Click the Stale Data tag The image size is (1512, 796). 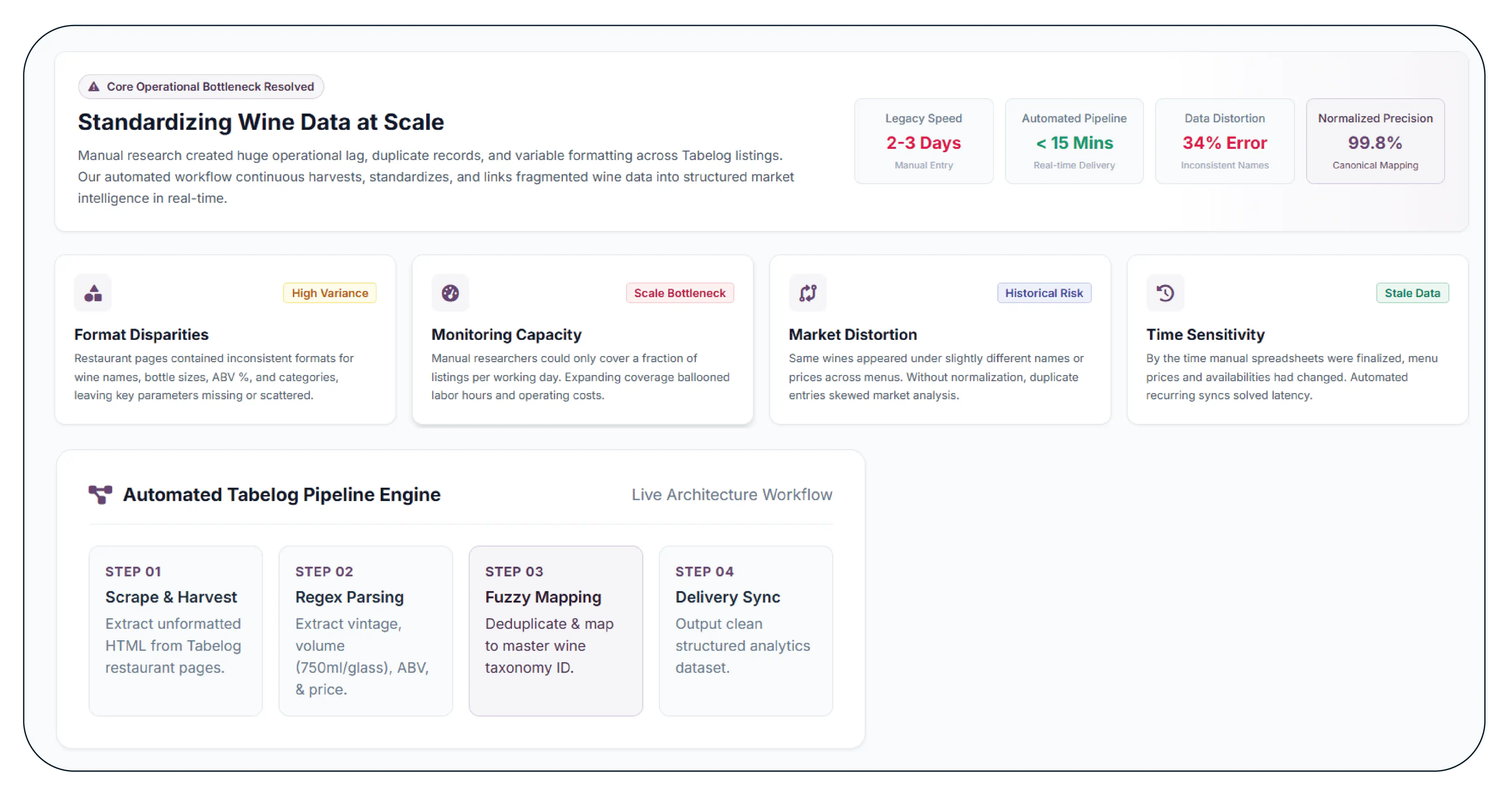click(1412, 293)
